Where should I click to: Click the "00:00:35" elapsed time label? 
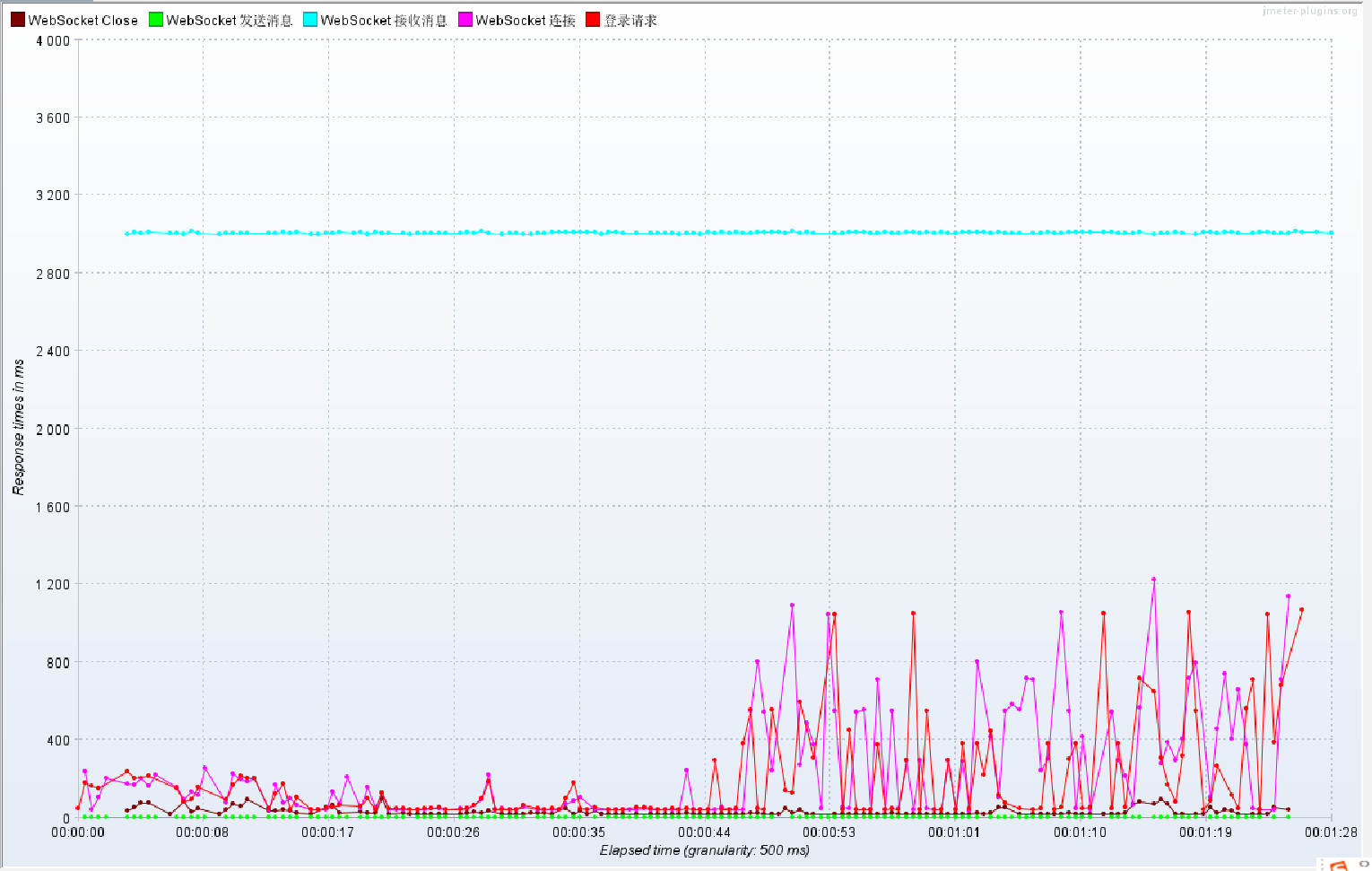pos(579,832)
